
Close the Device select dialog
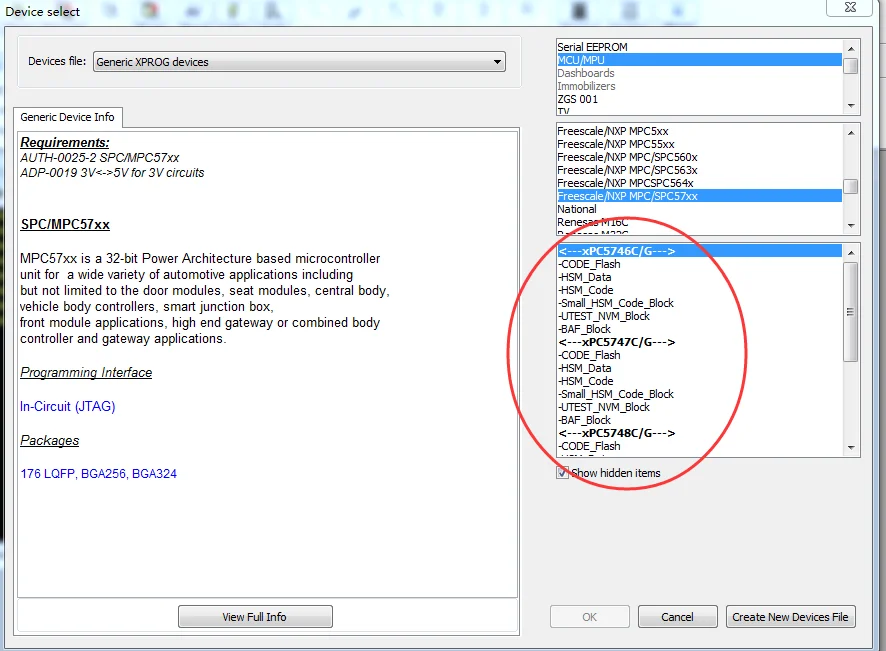(x=850, y=7)
